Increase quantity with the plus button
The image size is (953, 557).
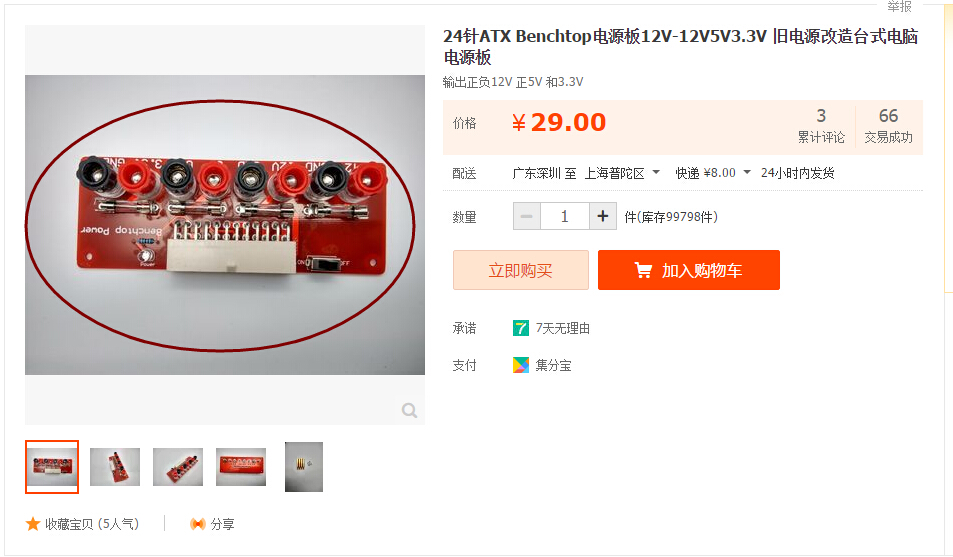(x=603, y=216)
